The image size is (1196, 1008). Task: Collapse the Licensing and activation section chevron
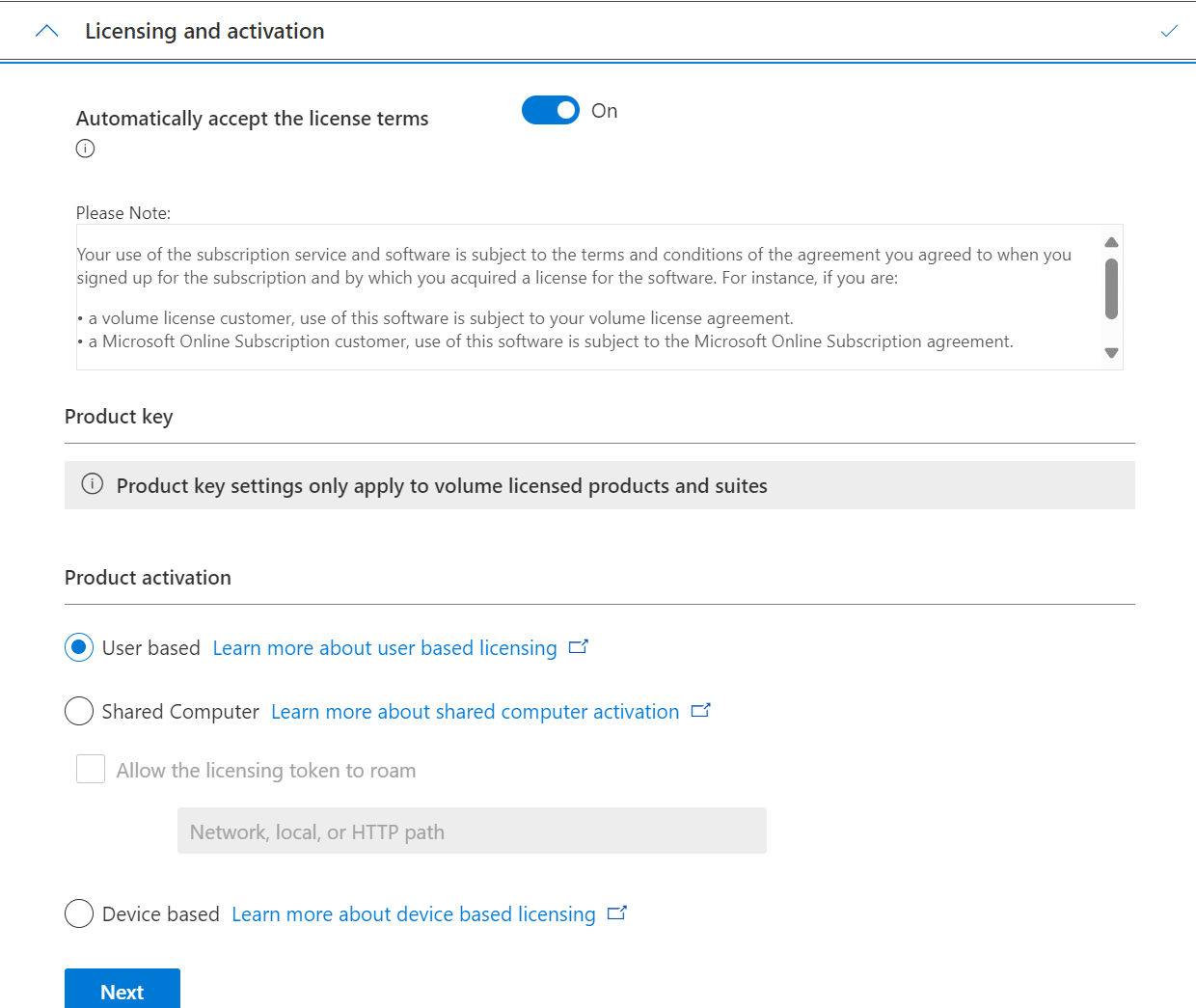click(46, 31)
